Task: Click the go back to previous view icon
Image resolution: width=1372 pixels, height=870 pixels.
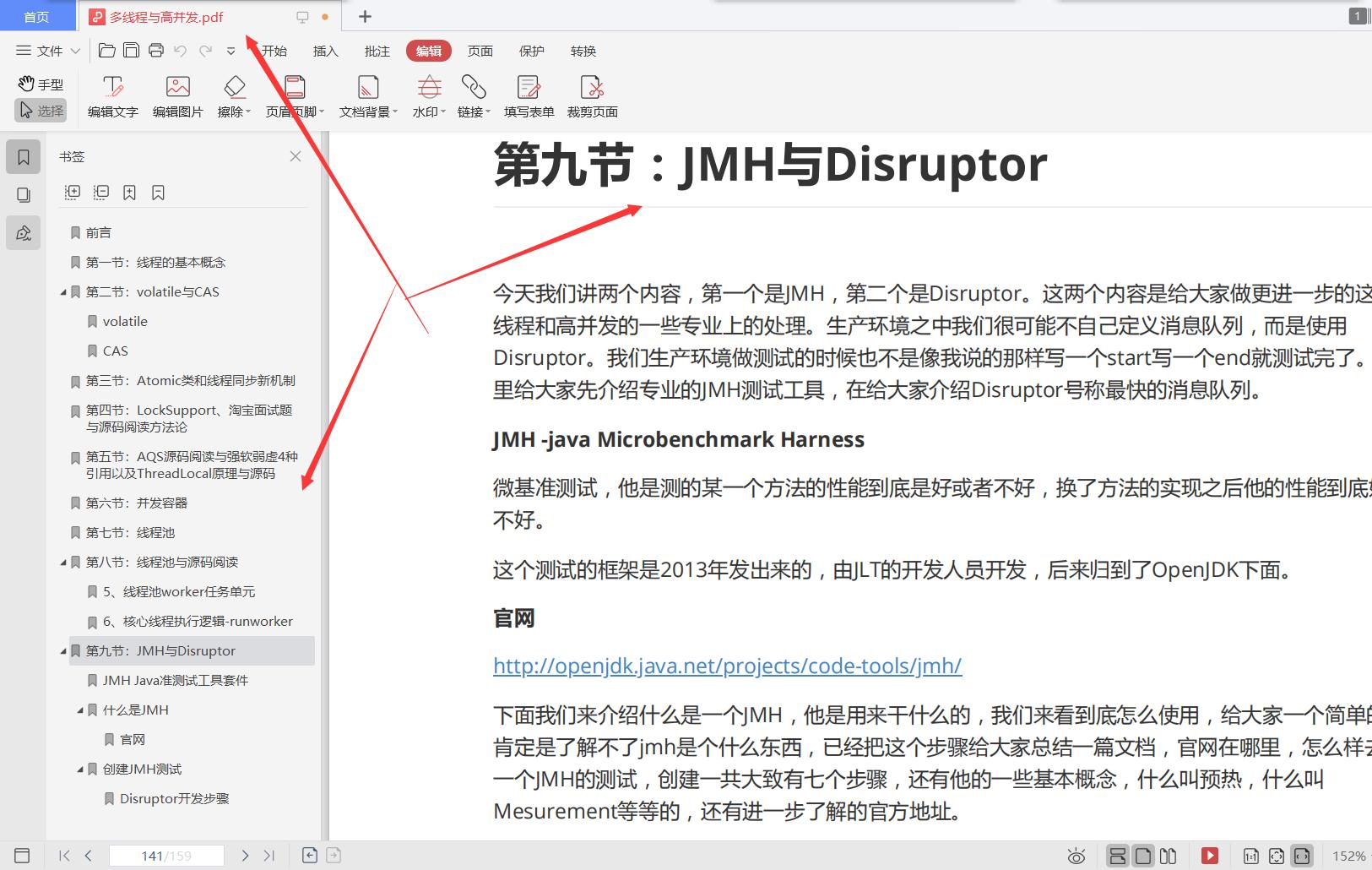Action: [x=310, y=856]
